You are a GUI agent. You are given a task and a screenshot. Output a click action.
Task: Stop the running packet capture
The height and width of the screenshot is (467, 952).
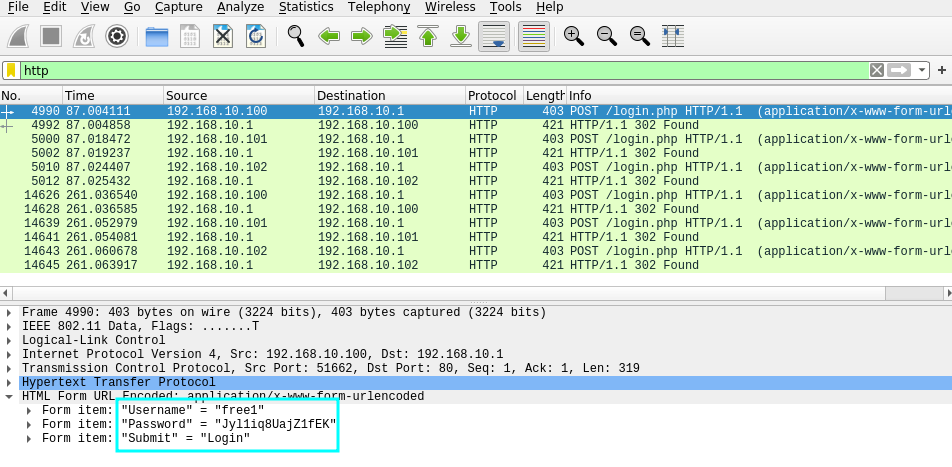tap(52, 37)
